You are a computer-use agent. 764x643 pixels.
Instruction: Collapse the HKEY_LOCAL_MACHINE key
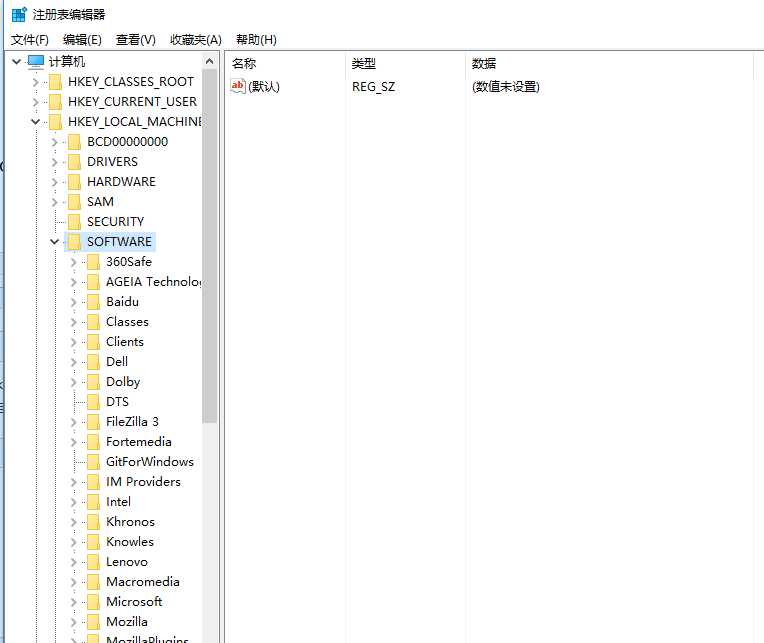tap(36, 121)
